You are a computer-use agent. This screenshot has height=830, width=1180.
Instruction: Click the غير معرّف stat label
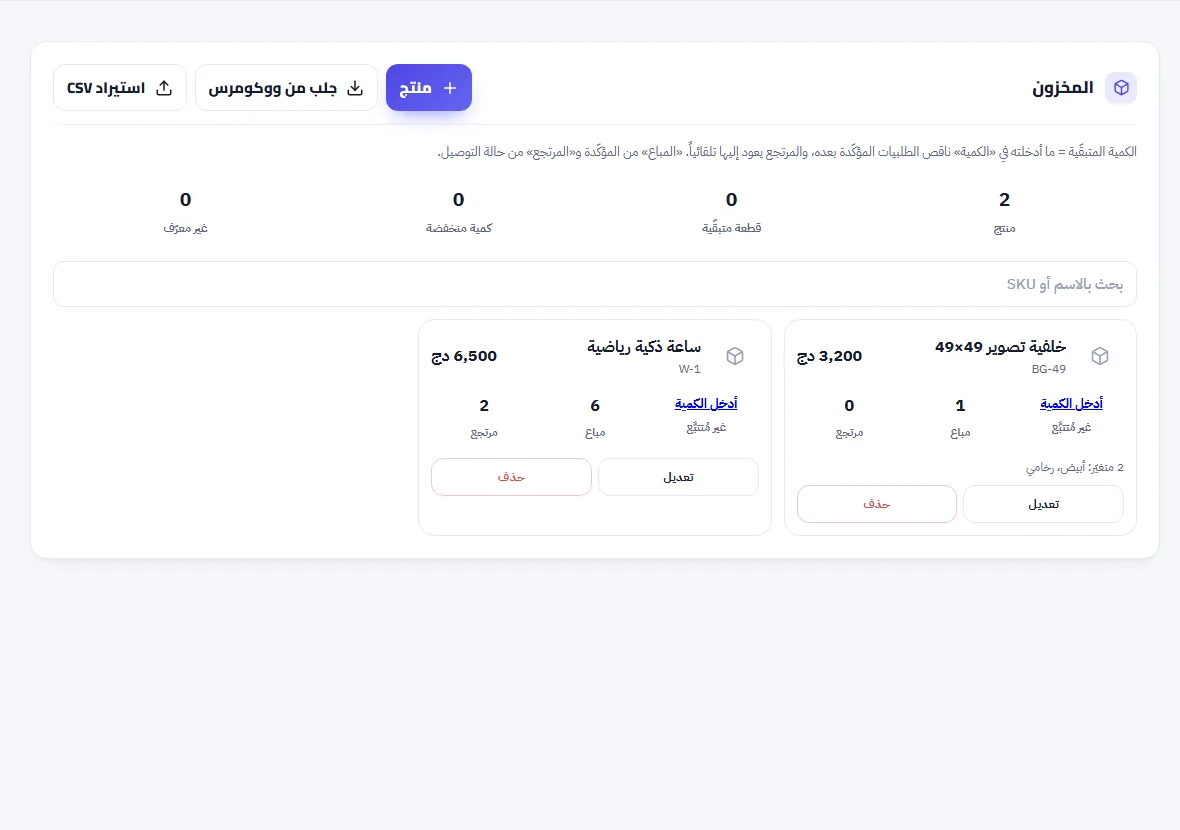point(186,228)
